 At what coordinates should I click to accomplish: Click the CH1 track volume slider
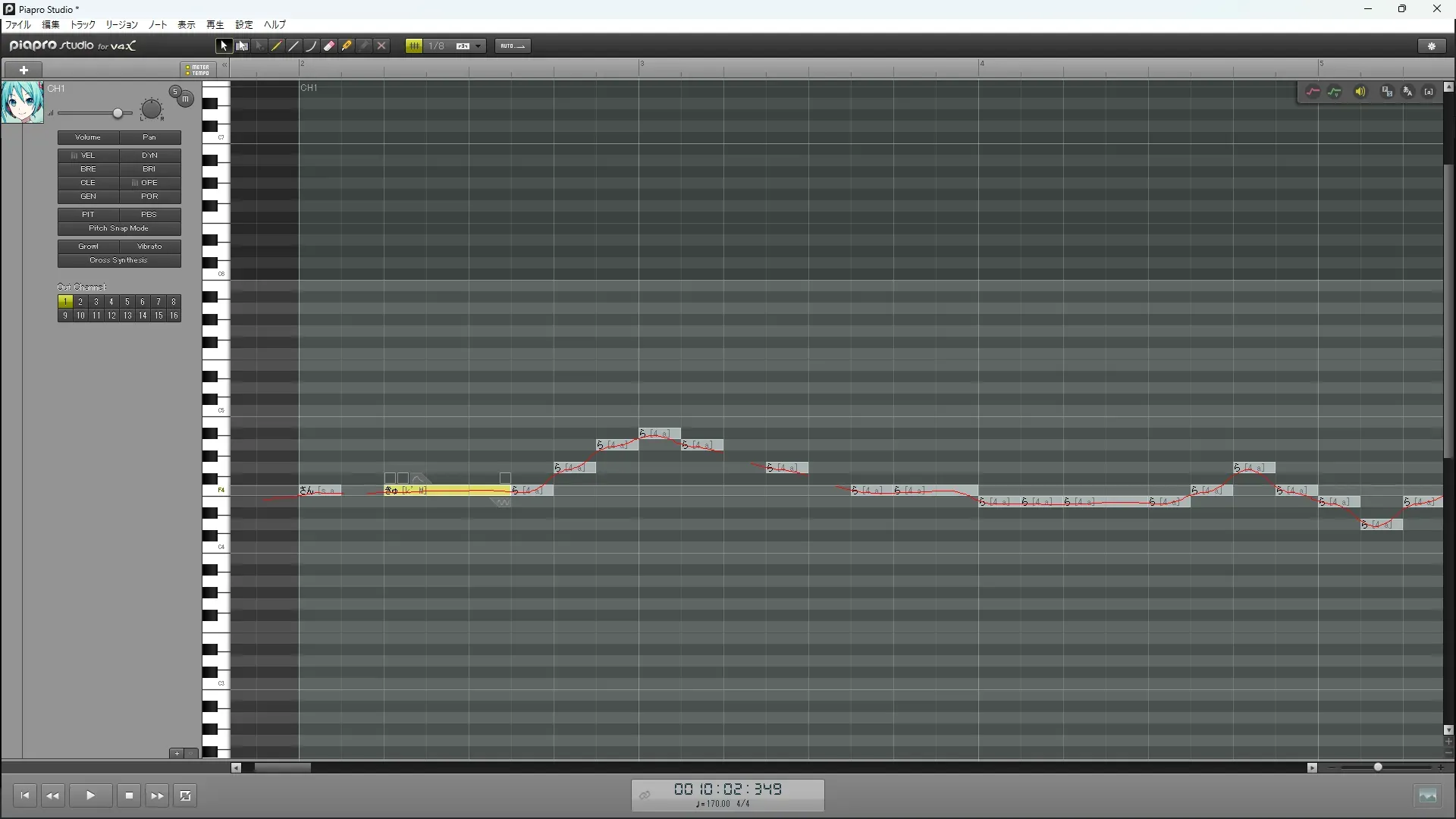tap(118, 114)
